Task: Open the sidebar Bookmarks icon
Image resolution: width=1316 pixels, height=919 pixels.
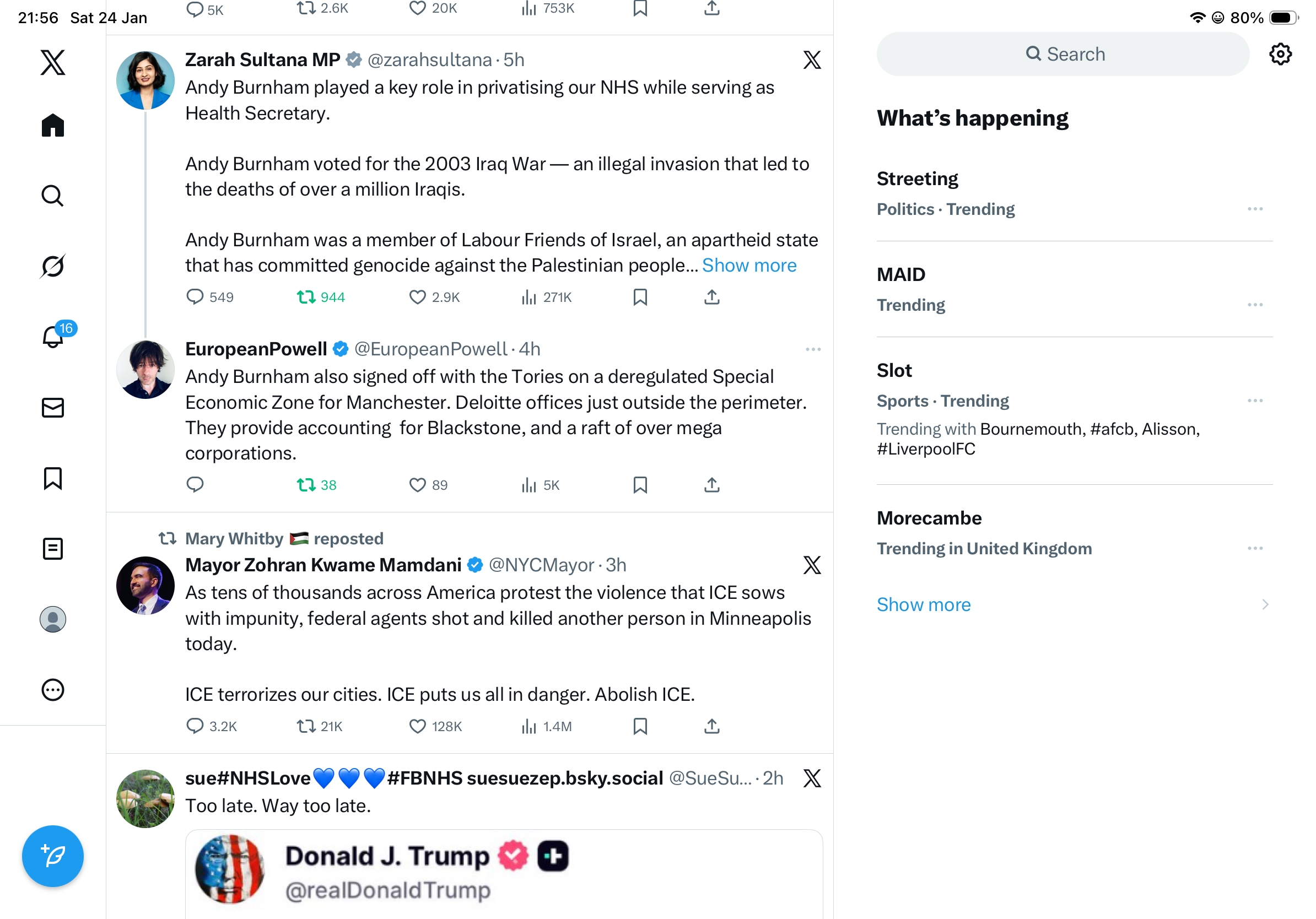Action: [x=53, y=478]
